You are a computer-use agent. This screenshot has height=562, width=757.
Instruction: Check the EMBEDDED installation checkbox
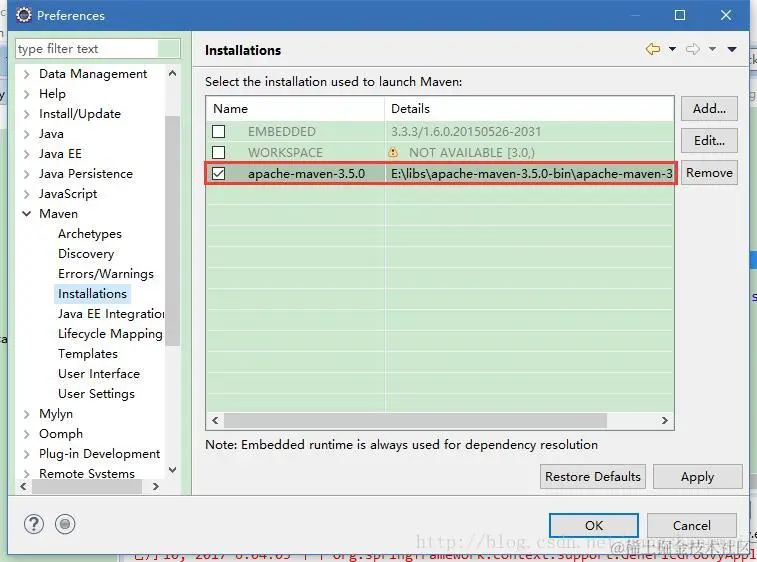(x=219, y=131)
